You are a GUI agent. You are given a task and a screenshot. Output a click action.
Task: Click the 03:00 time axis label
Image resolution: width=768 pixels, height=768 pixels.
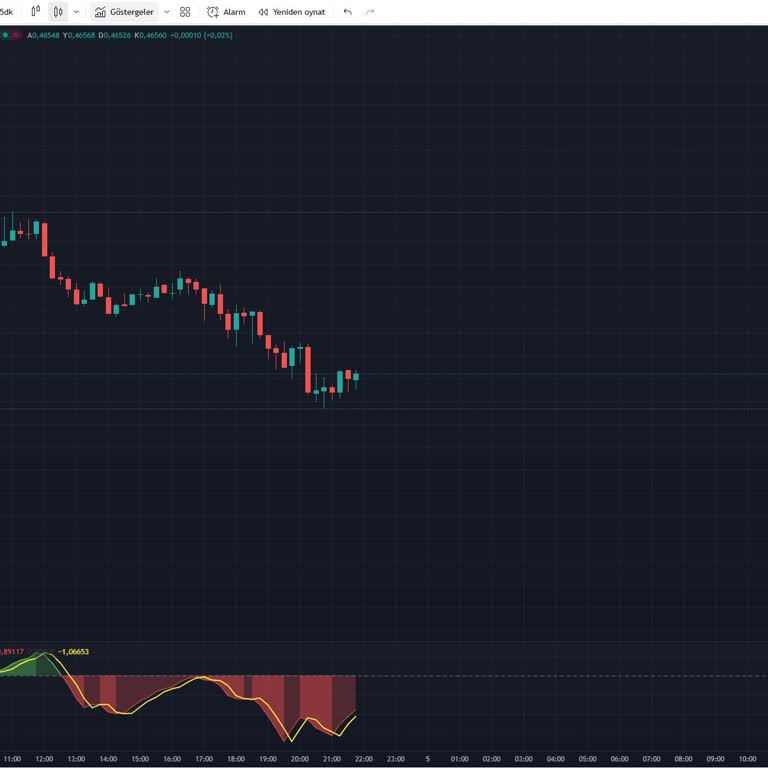point(524,759)
